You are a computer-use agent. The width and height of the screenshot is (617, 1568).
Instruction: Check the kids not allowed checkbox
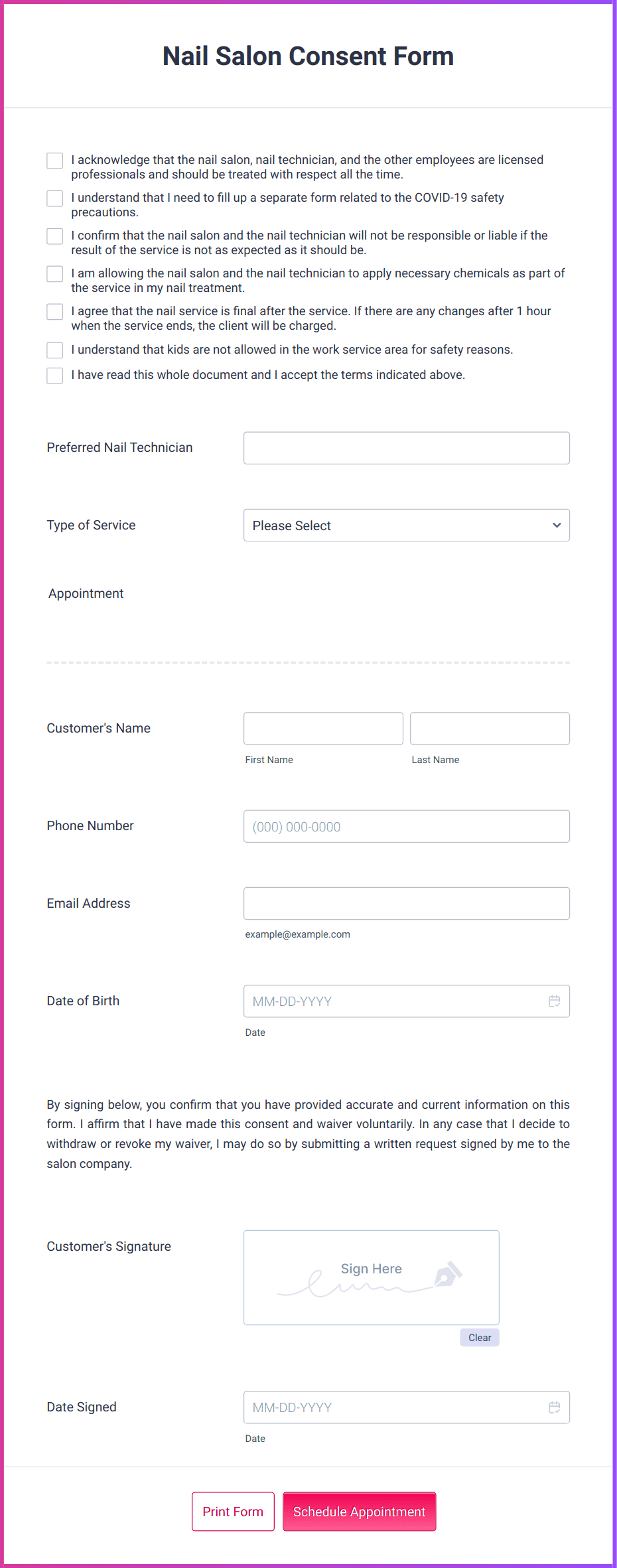coord(54,350)
